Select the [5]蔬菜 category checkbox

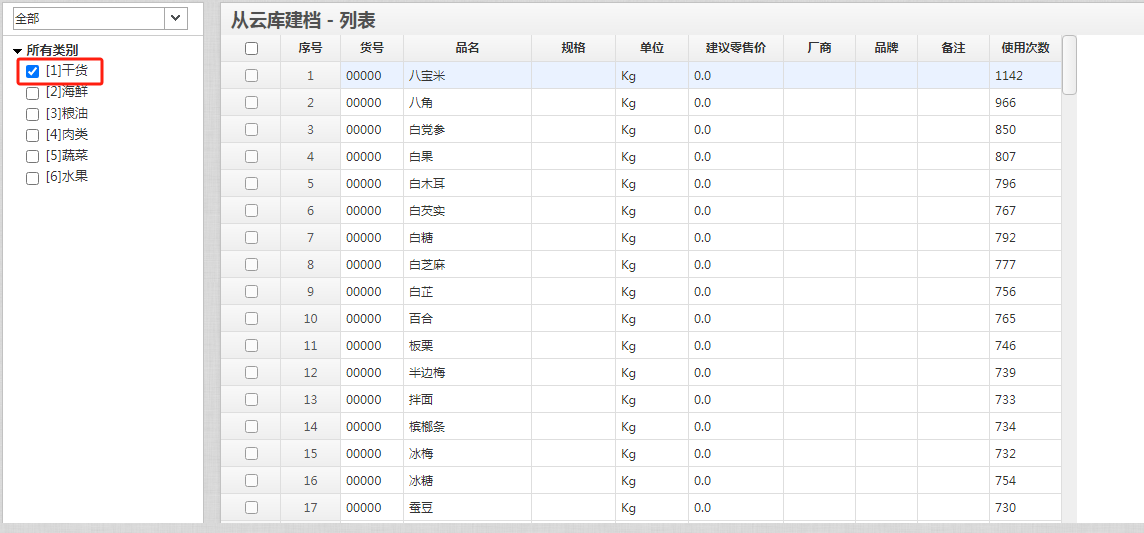32,157
